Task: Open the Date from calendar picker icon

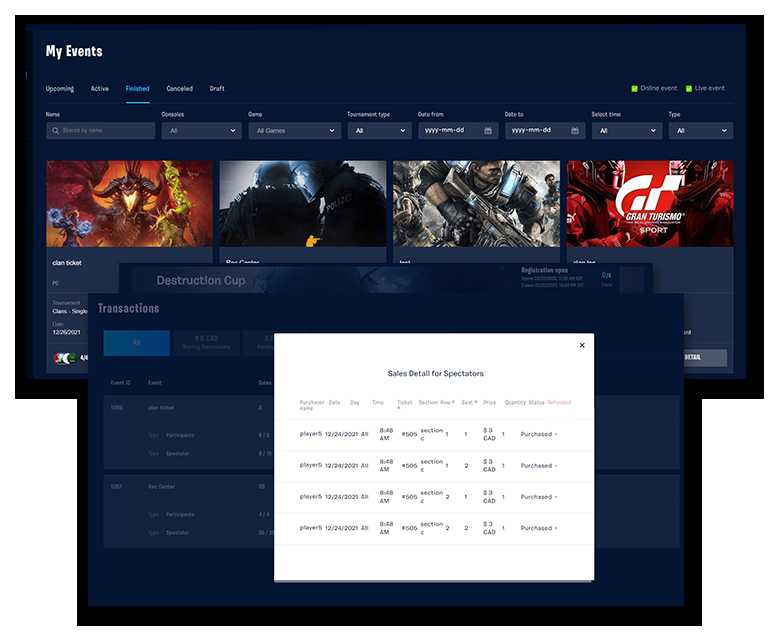Action: pos(488,131)
